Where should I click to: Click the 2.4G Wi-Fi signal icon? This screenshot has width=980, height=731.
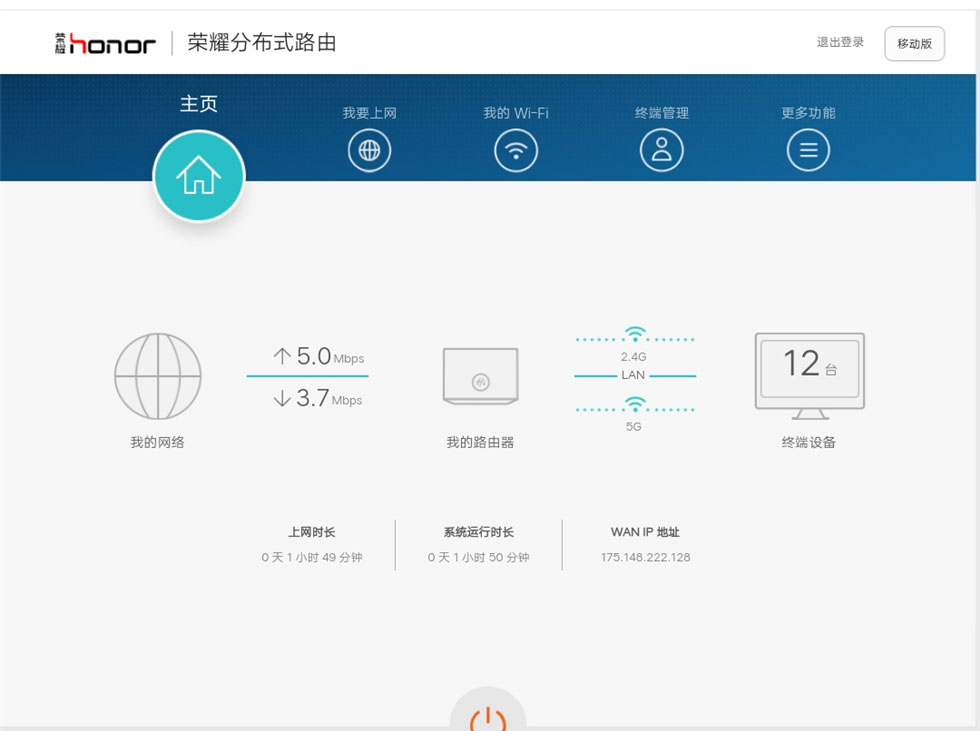coord(634,335)
